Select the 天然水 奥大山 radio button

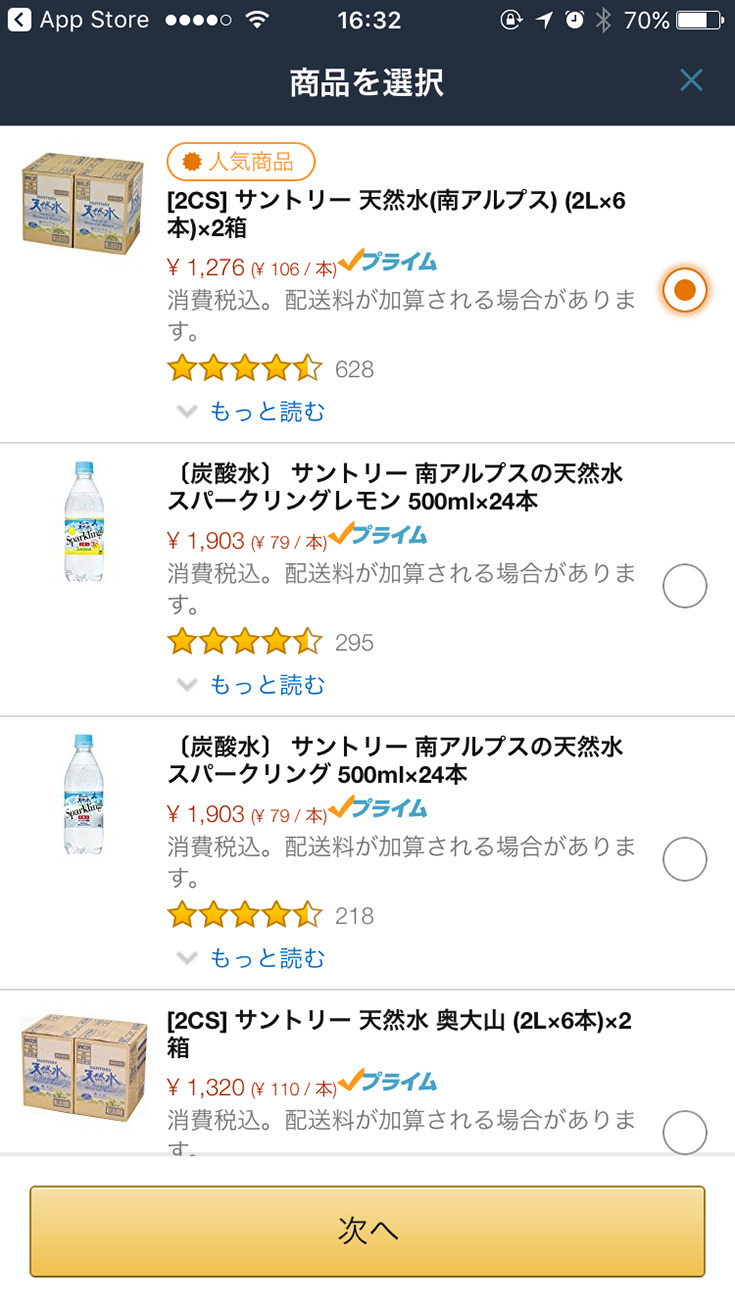[685, 1132]
